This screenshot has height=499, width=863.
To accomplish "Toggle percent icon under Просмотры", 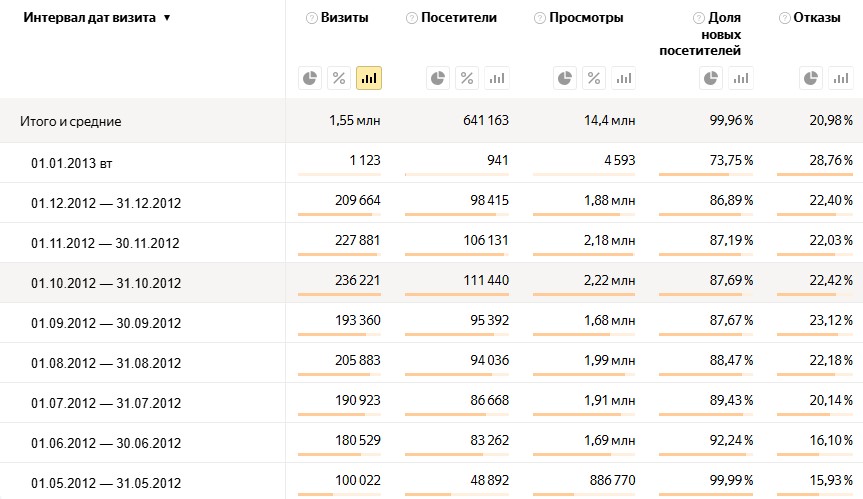I will click(594, 78).
